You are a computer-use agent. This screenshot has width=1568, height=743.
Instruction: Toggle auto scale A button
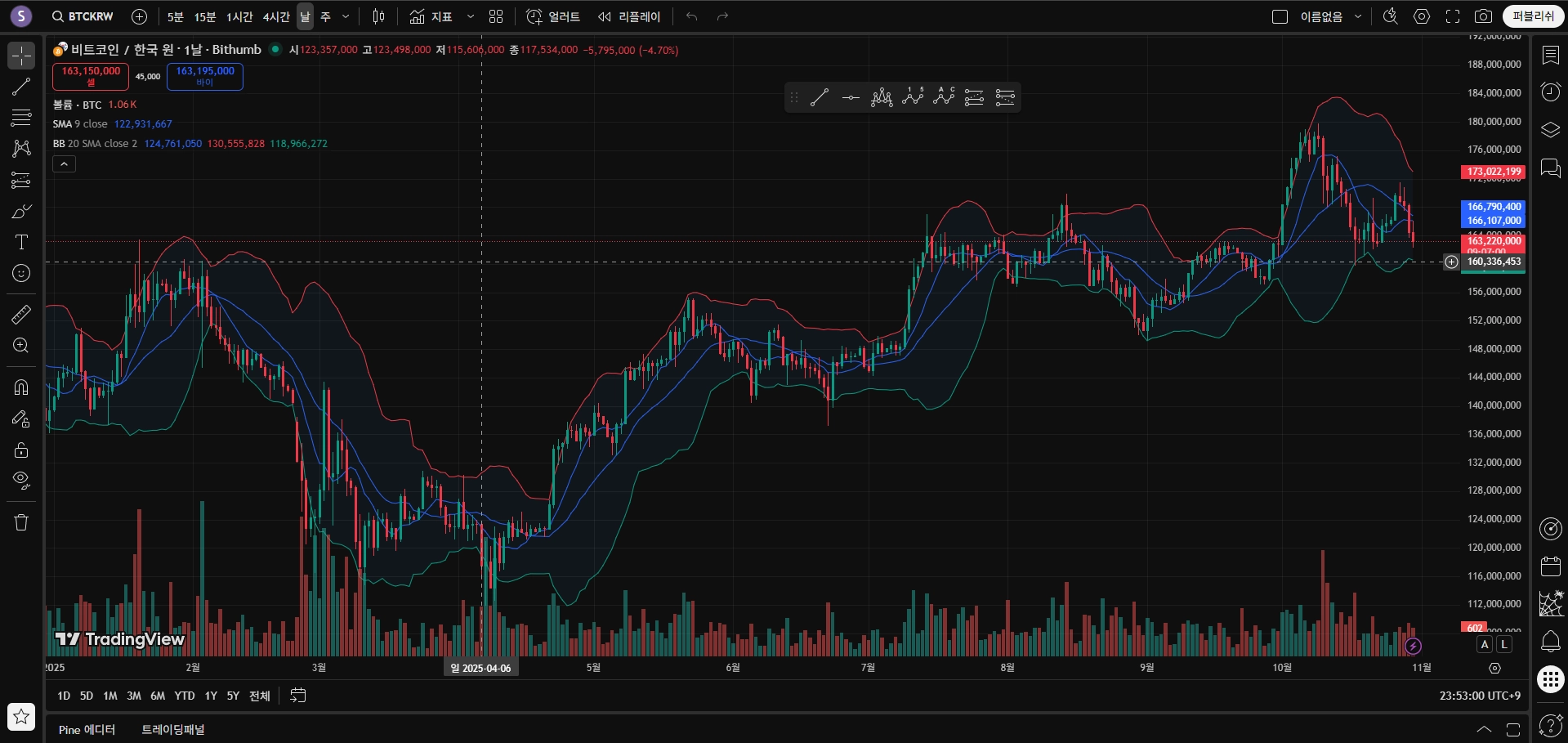click(1485, 645)
